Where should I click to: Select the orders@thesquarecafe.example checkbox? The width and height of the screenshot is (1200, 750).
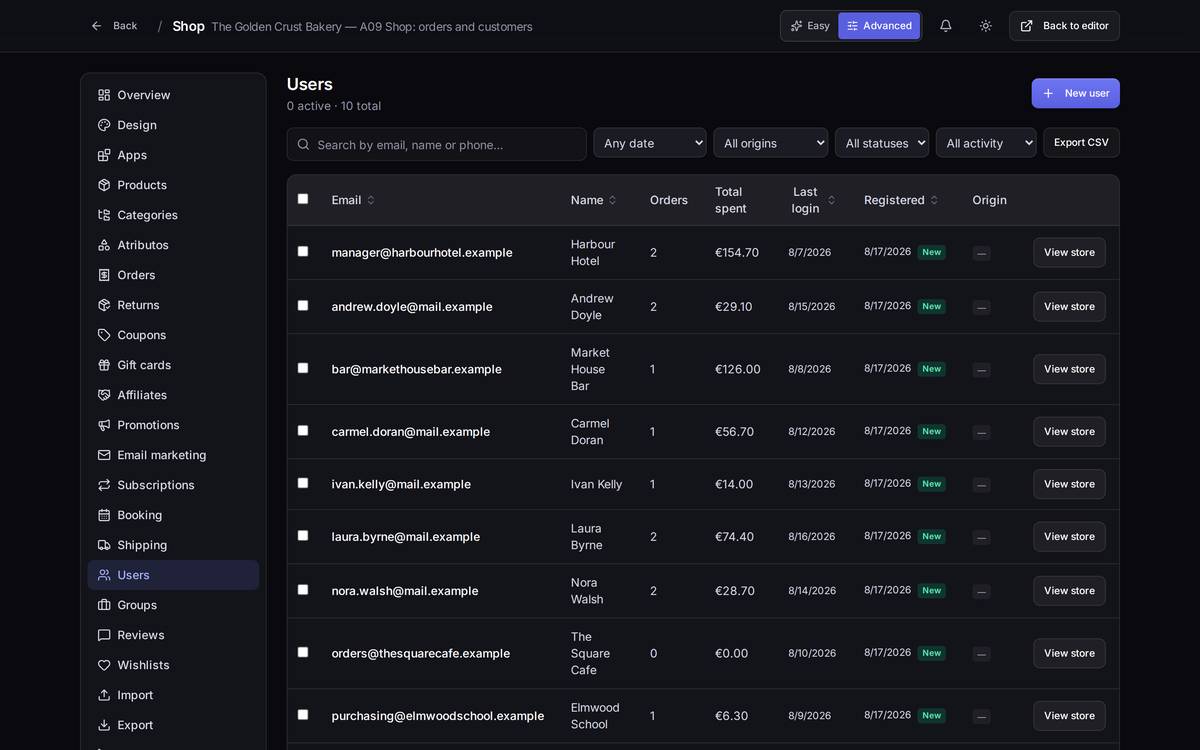tap(303, 652)
